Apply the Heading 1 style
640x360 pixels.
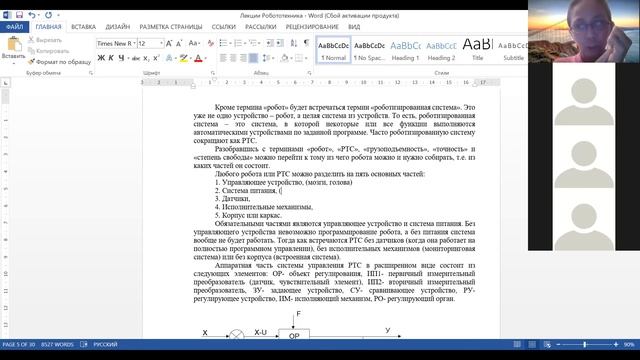[405, 51]
